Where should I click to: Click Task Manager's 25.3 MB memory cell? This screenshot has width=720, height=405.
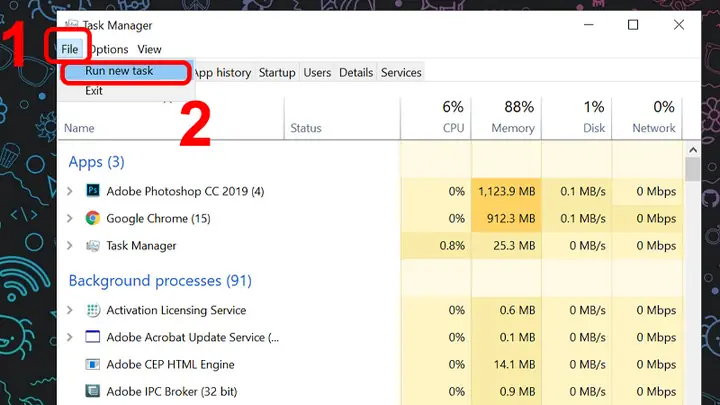[506, 246]
